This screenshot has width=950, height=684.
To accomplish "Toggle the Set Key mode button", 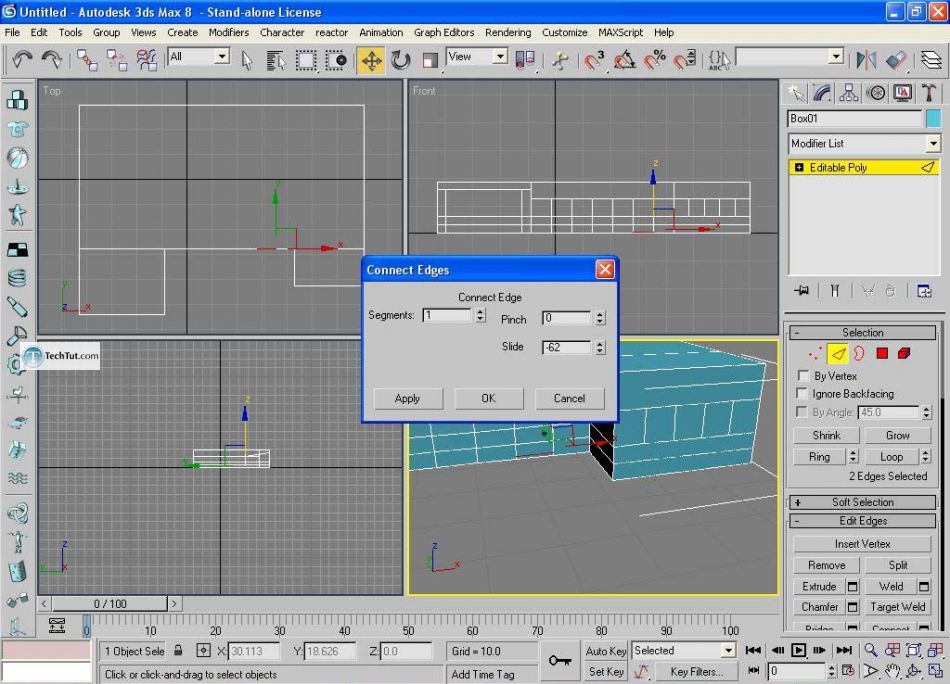I will 605,671.
